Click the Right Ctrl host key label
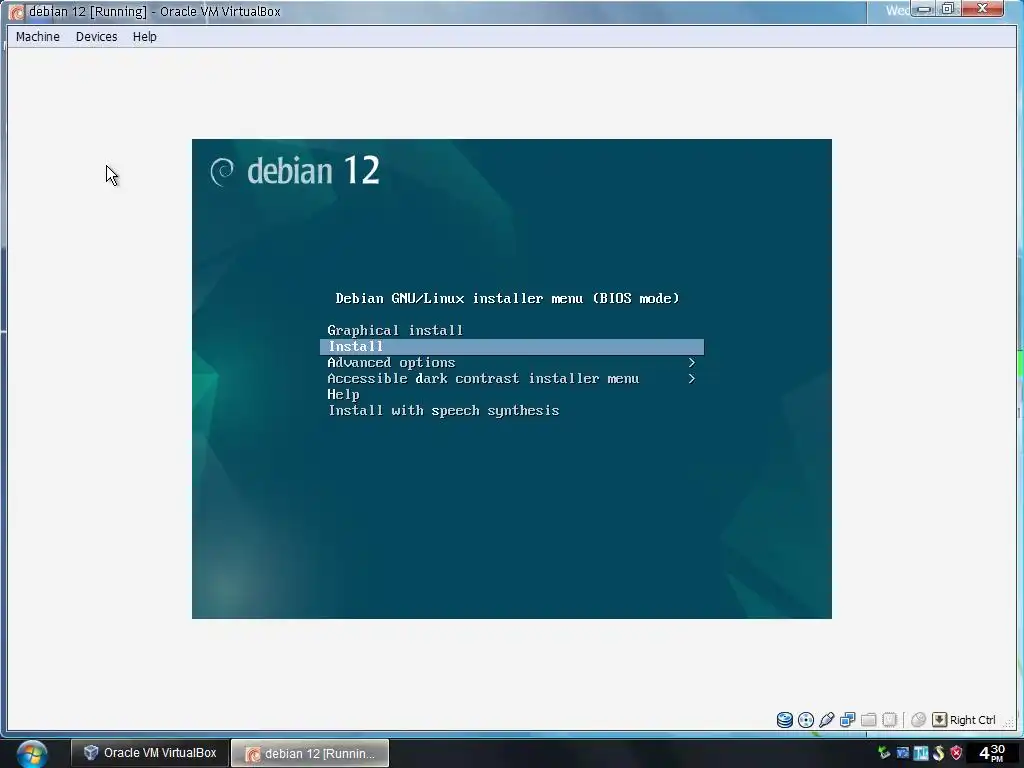Viewport: 1024px width, 768px height. click(x=972, y=720)
